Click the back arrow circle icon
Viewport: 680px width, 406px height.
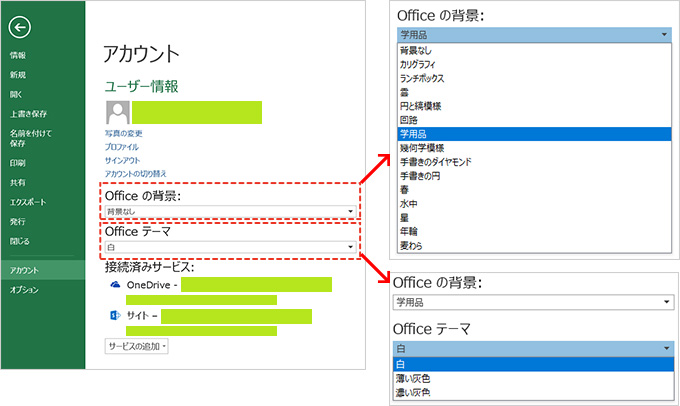point(20,27)
